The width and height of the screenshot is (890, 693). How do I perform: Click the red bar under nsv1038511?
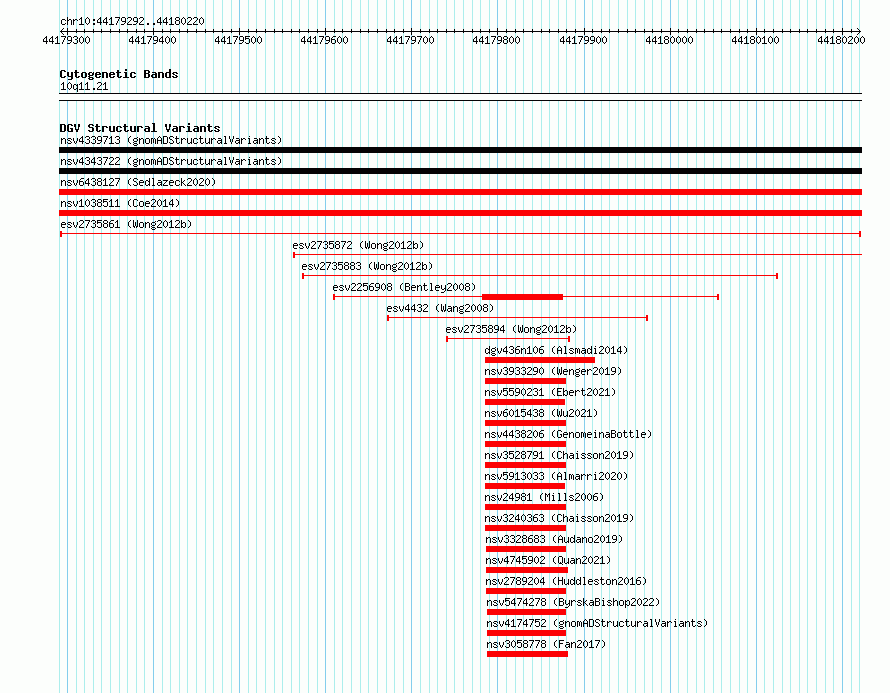point(460,213)
